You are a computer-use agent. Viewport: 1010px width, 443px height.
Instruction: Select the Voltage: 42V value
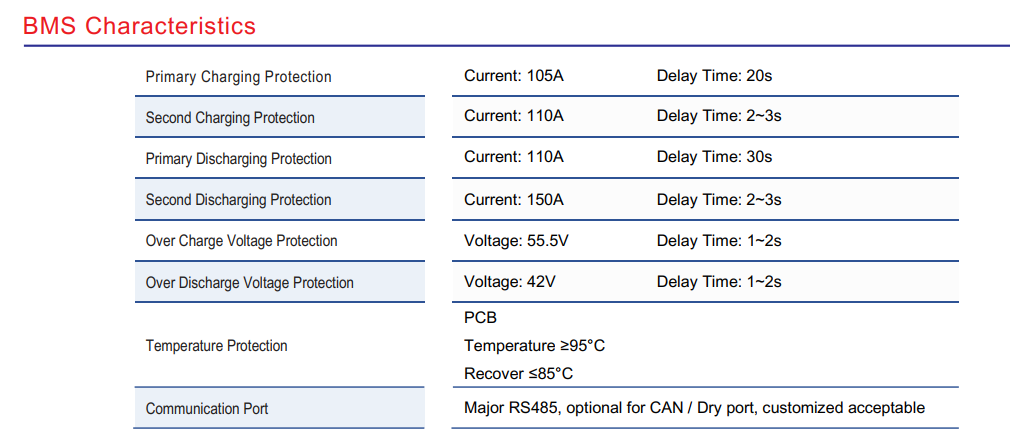pyautogui.click(x=509, y=282)
